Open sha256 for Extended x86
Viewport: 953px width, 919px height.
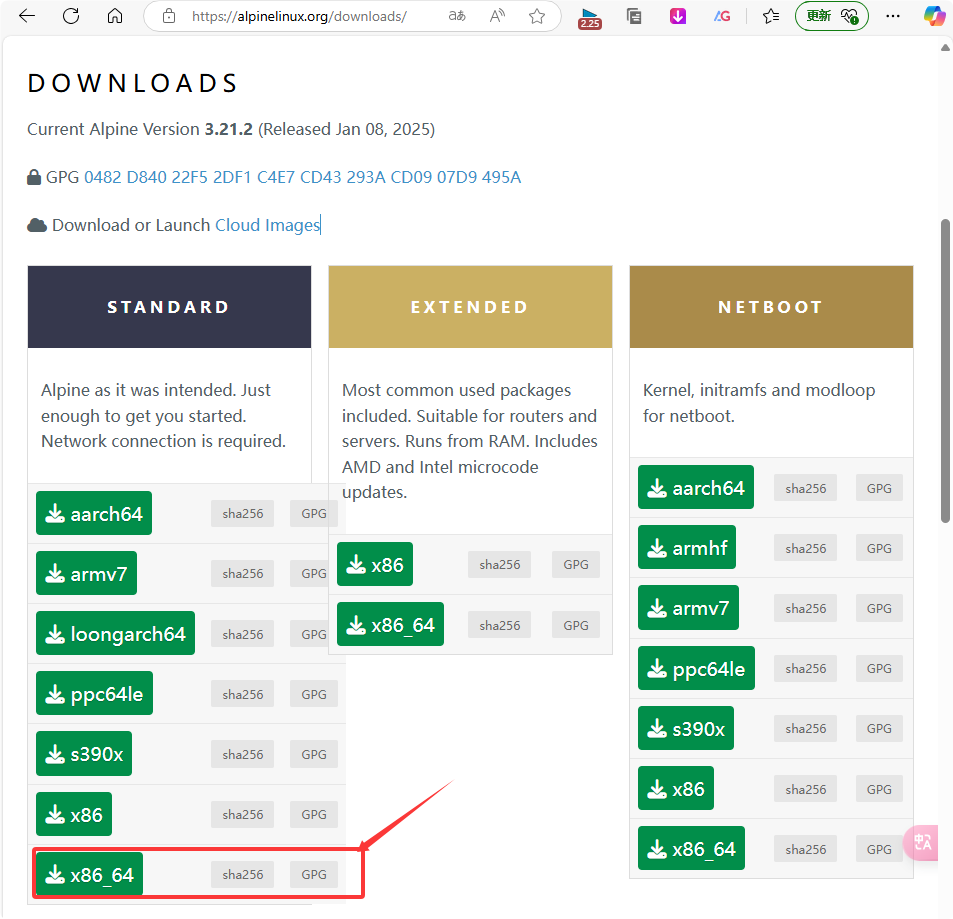click(x=500, y=565)
